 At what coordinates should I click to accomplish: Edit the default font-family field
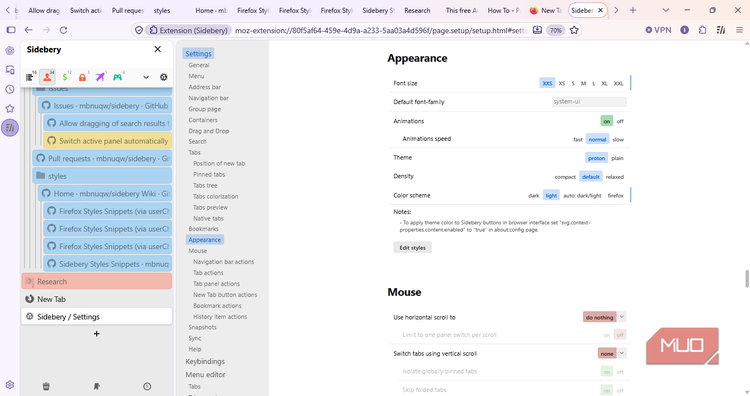589,101
